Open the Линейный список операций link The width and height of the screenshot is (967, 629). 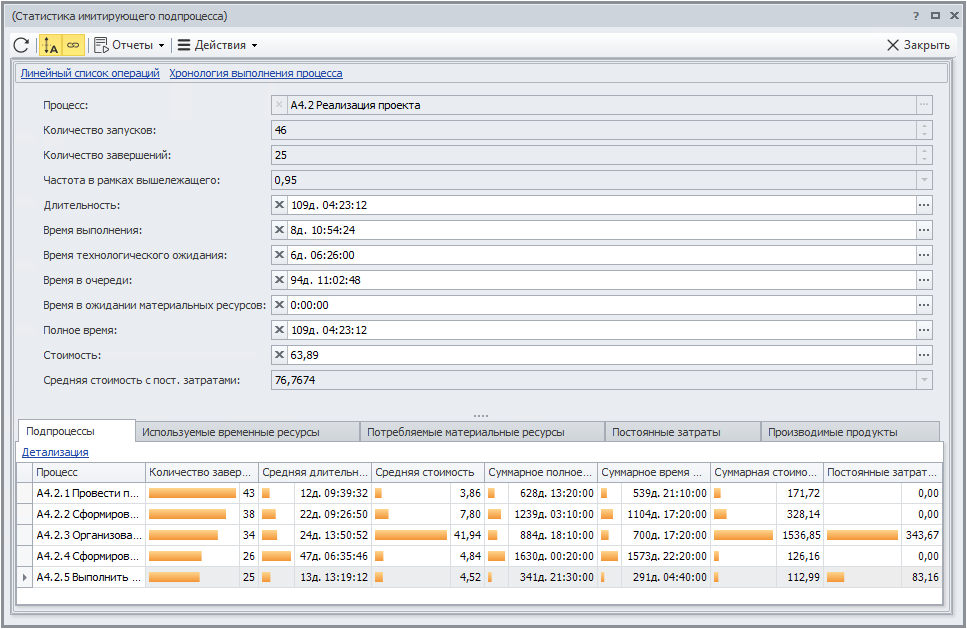(x=90, y=73)
